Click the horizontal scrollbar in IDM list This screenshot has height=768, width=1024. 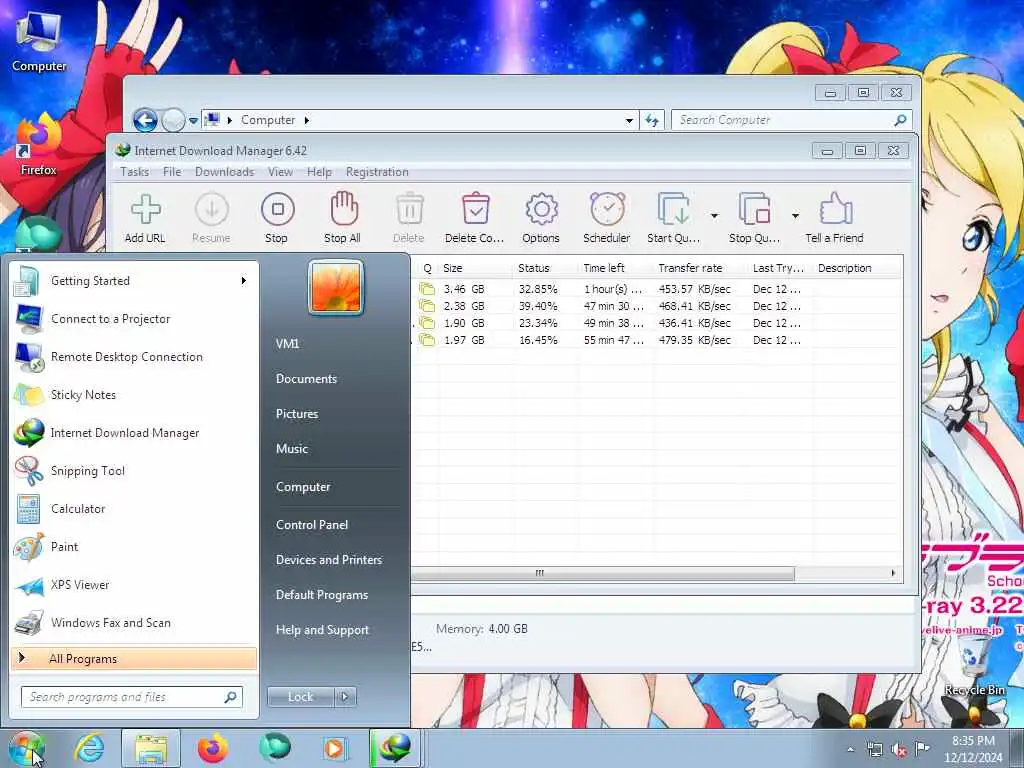click(x=603, y=573)
